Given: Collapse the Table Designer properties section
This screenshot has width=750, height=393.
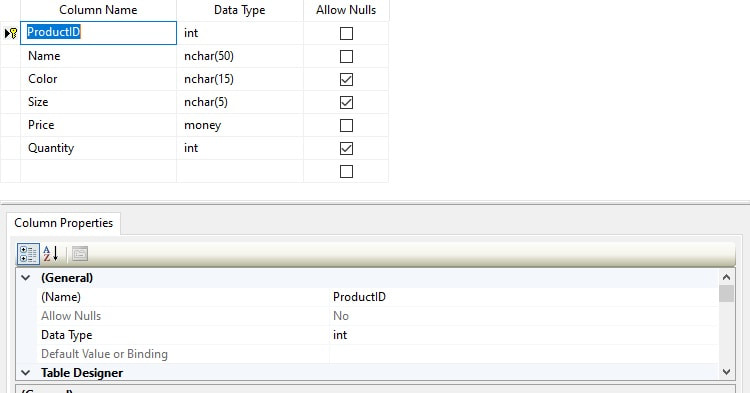Looking at the screenshot, I should click(26, 372).
